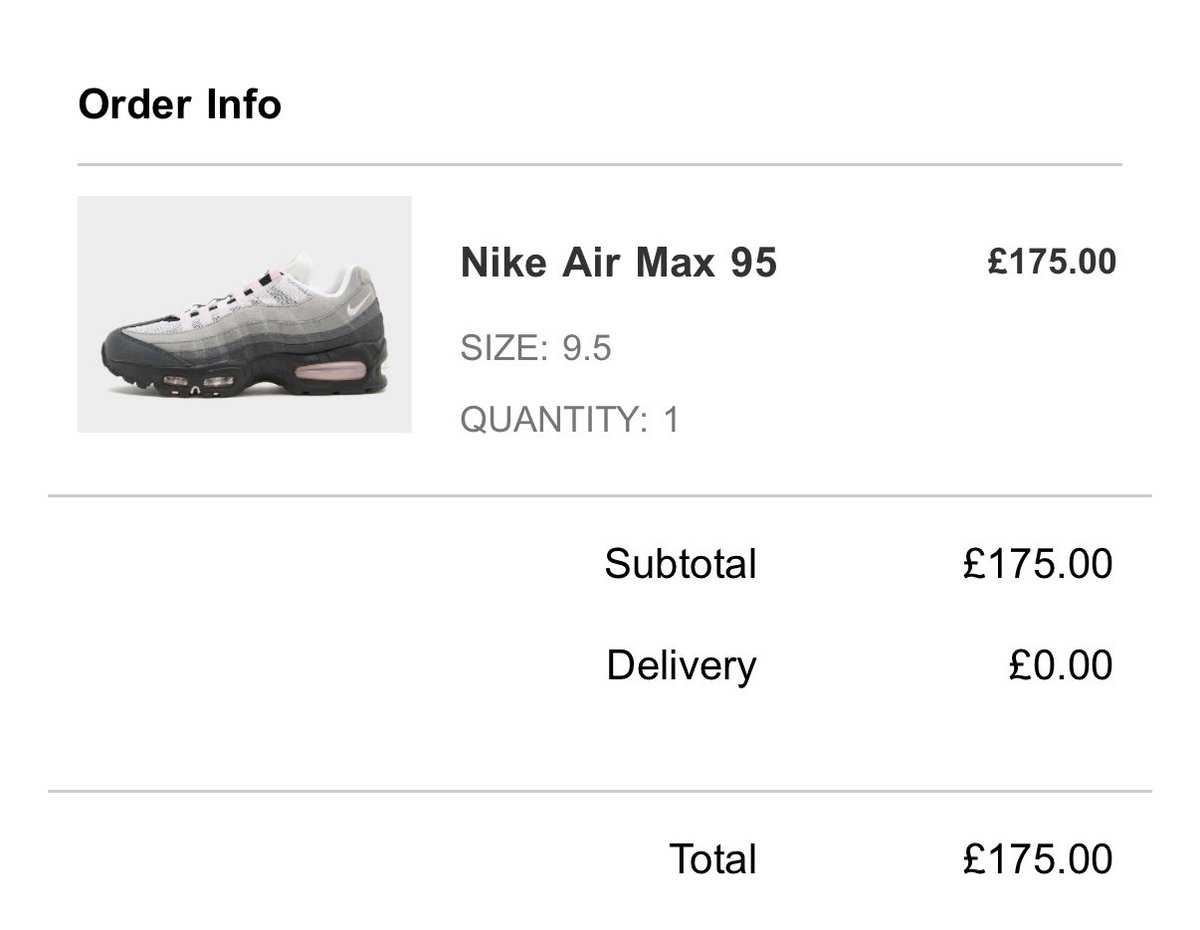Viewport: 1200px width, 930px height.
Task: Click the Total amount £175.00
Action: (1037, 859)
